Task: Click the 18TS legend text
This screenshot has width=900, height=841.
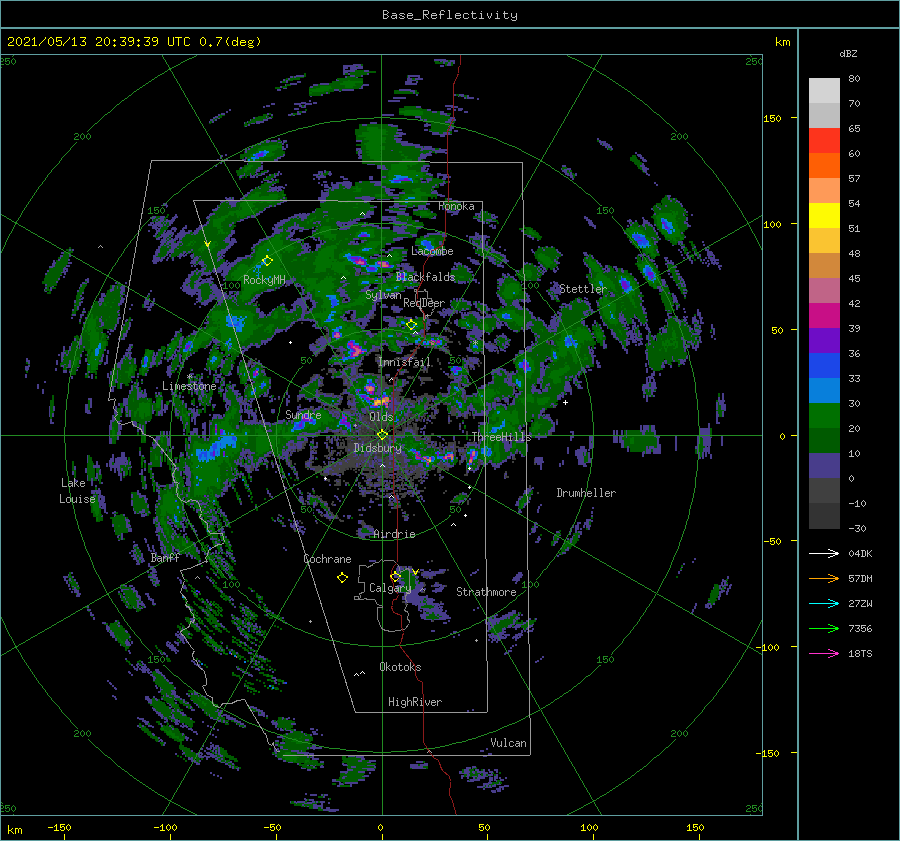Action: [x=860, y=653]
